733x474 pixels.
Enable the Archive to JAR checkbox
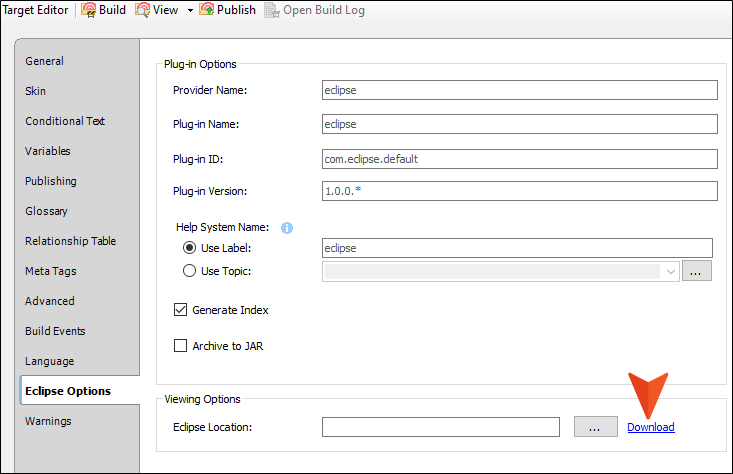point(180,345)
